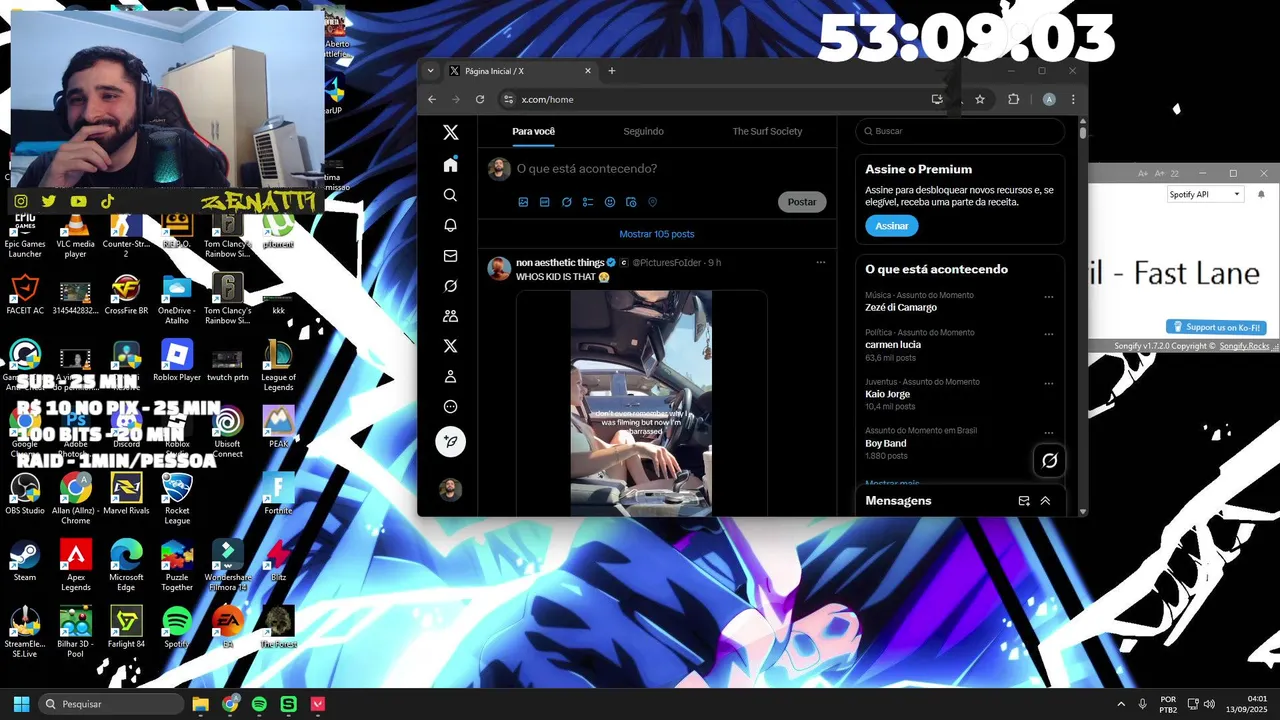Open options for Boy Band trend

pos(1049,432)
